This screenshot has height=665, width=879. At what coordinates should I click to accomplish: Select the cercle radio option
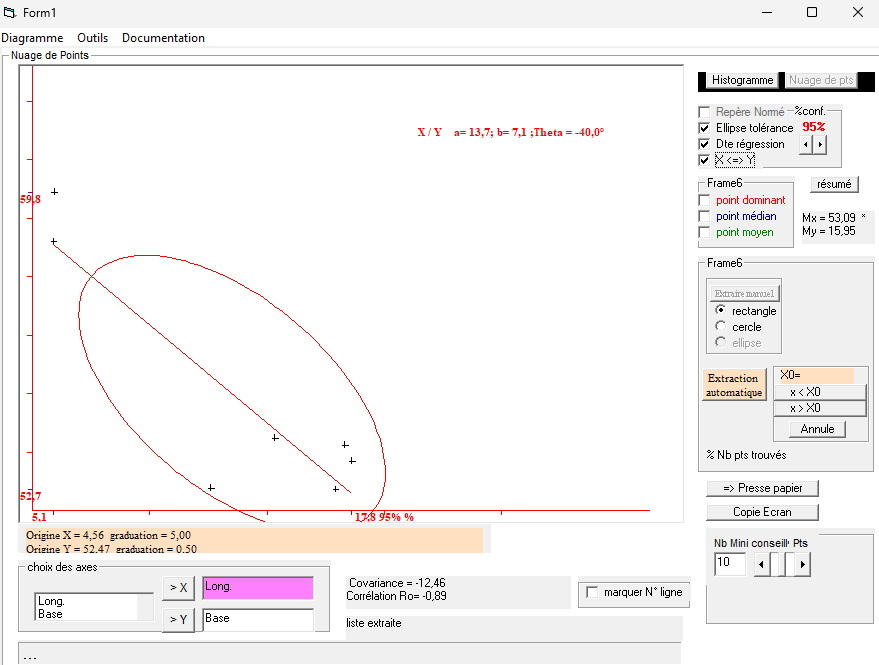[x=721, y=327]
